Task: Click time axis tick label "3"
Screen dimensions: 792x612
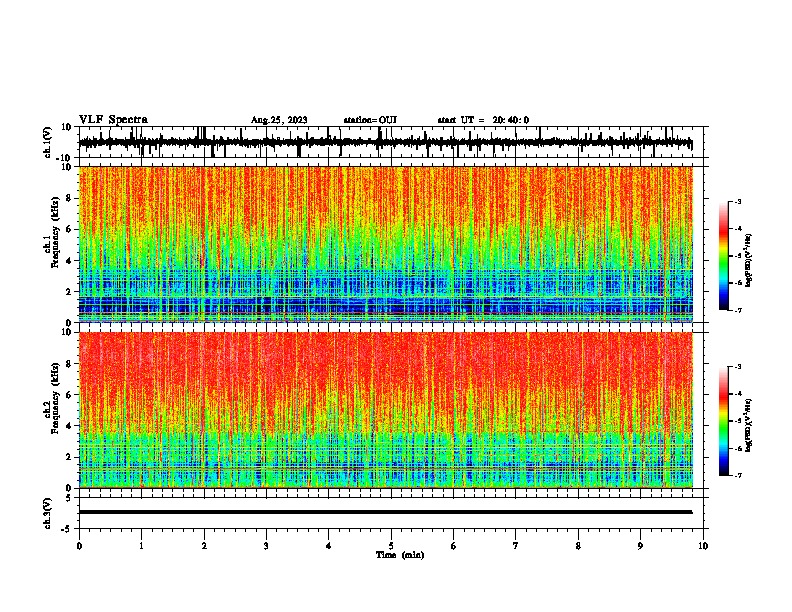Action: click(x=266, y=546)
